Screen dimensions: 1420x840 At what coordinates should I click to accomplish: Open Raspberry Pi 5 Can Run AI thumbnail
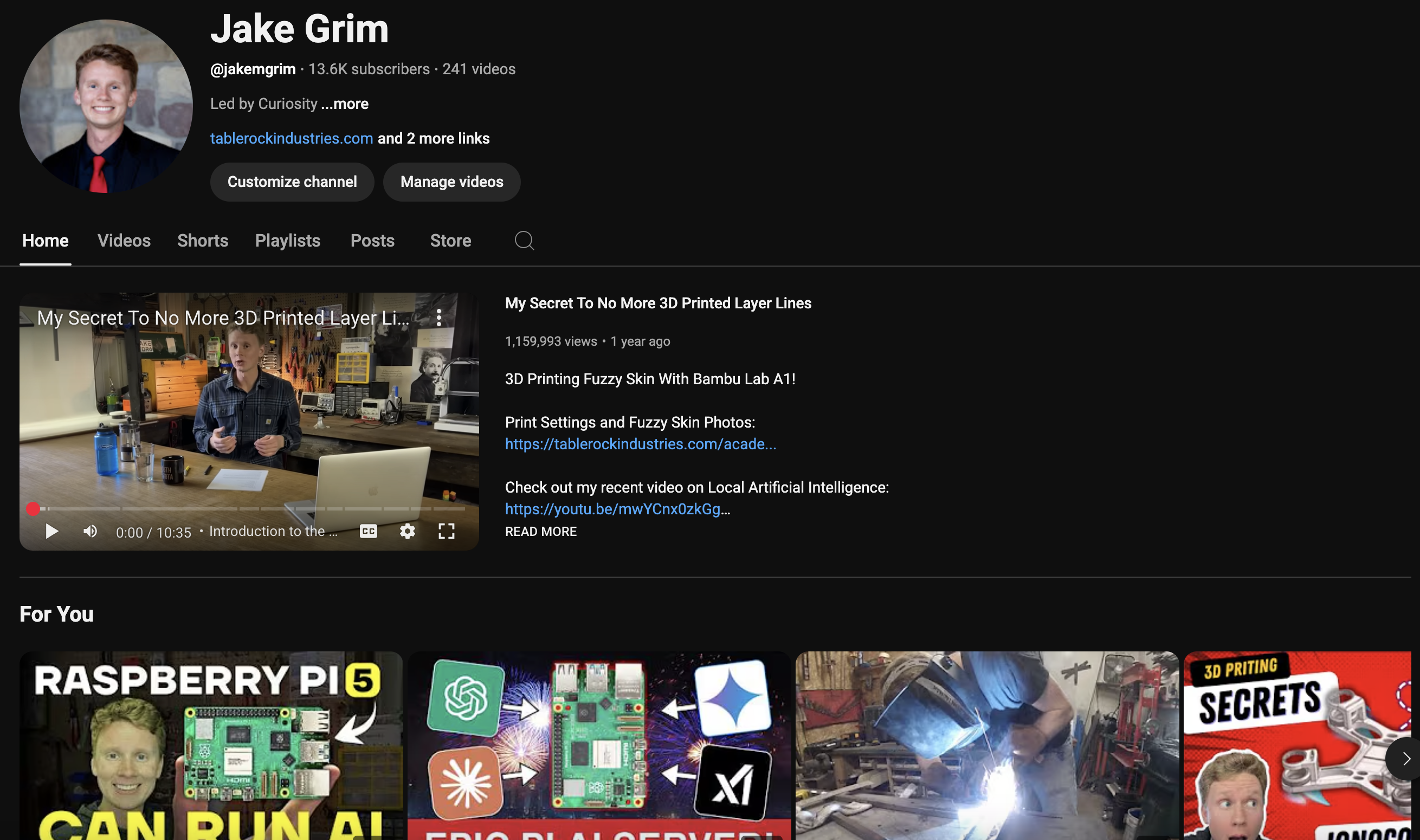tap(211, 746)
